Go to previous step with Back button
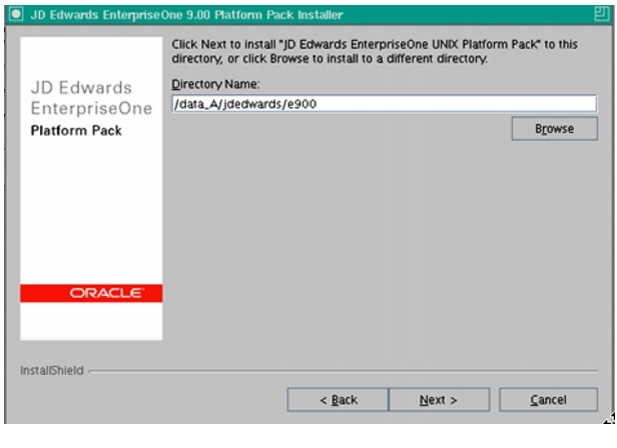 338,400
